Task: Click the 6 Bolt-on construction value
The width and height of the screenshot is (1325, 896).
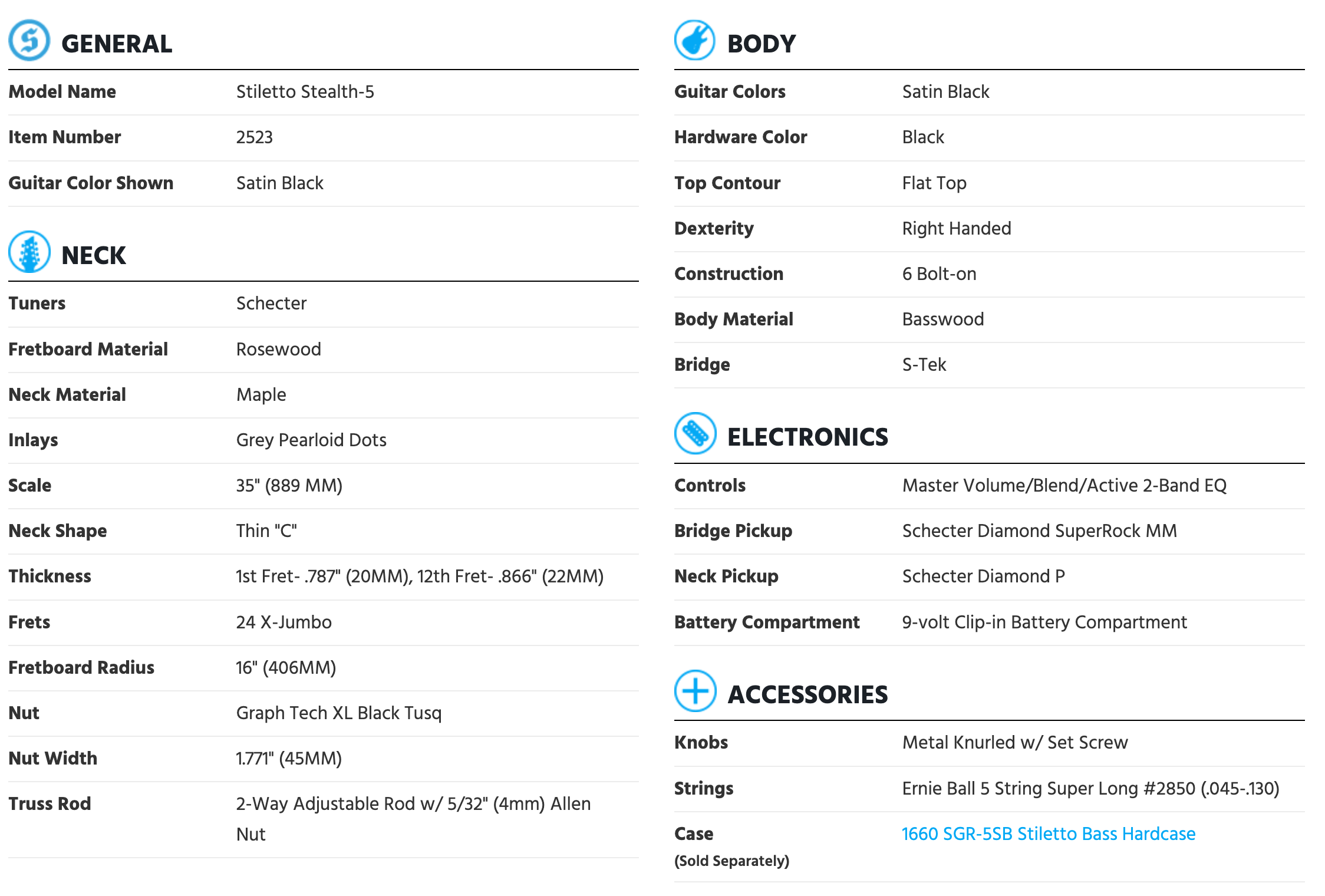Action: 939,274
